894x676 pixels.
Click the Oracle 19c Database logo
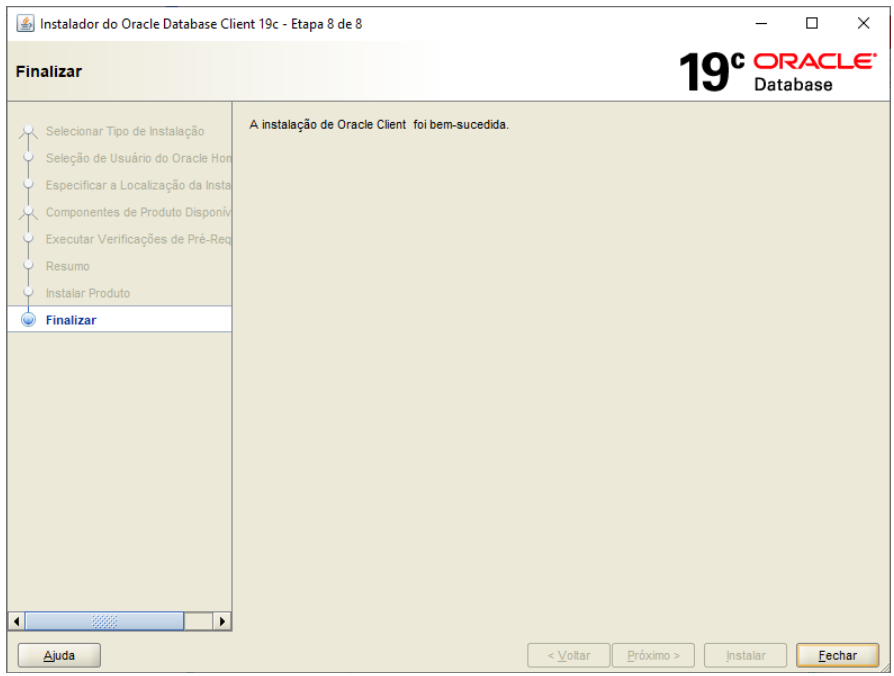point(778,72)
